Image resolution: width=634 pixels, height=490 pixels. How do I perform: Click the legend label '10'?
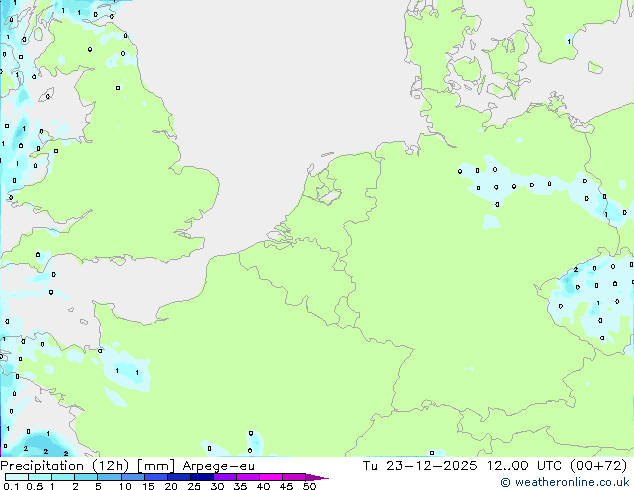coord(125,486)
